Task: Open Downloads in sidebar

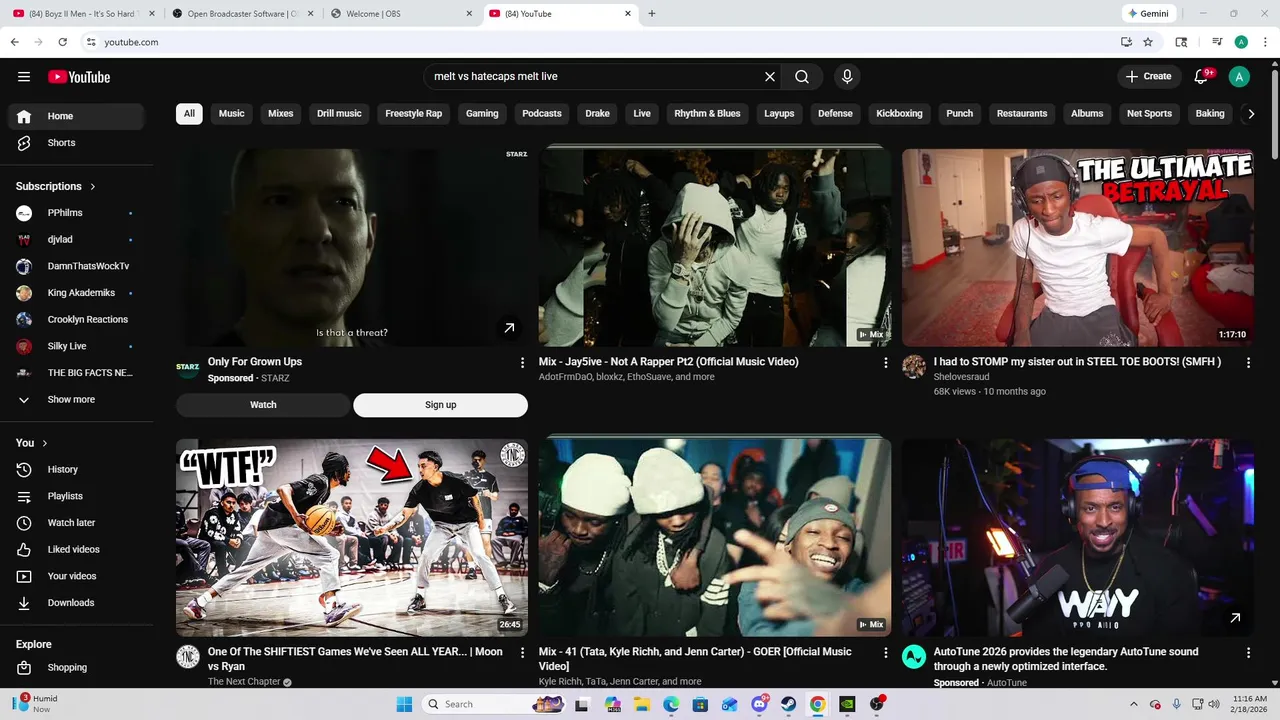Action: click(77, 603)
